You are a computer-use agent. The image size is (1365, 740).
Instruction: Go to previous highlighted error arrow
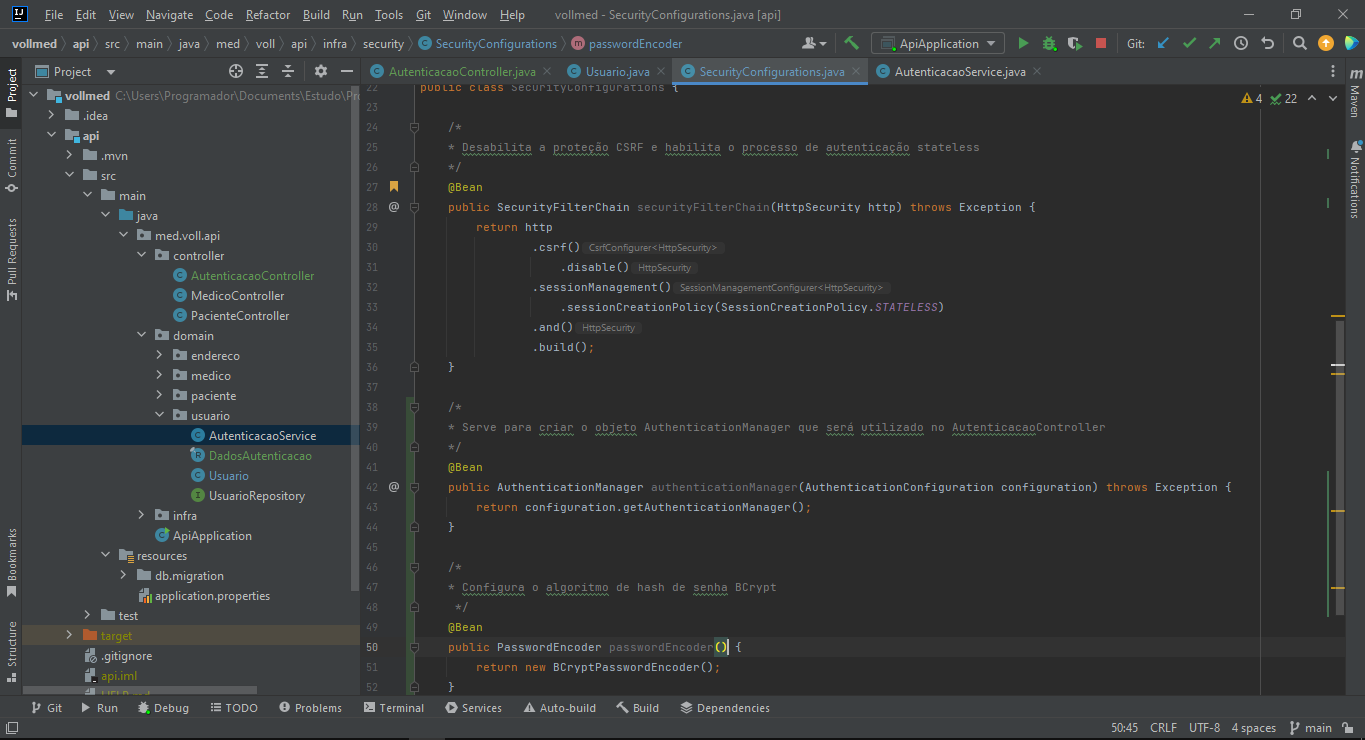[1312, 98]
